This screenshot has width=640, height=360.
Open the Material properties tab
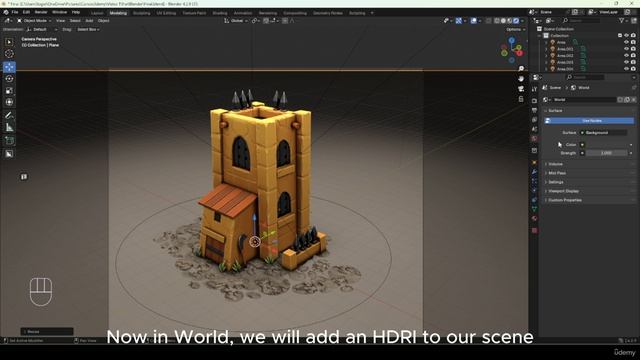(x=534, y=218)
